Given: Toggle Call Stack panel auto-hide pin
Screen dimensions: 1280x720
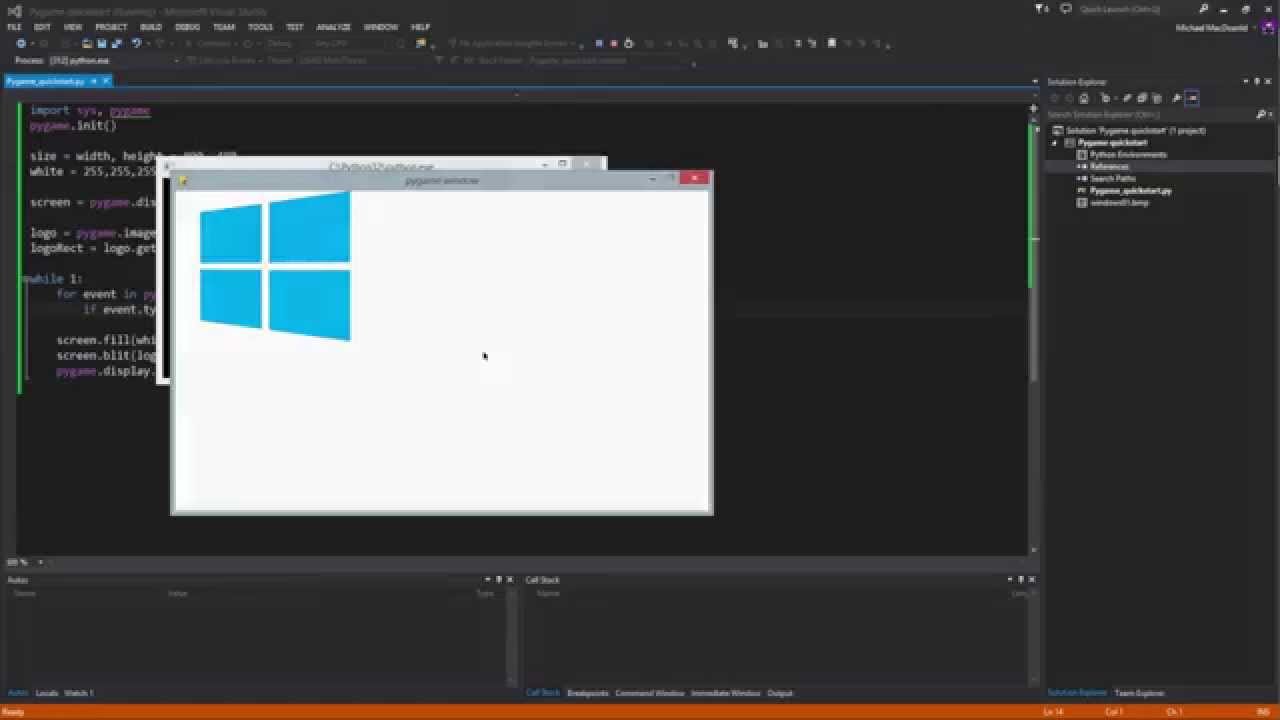Looking at the screenshot, I should (1020, 580).
